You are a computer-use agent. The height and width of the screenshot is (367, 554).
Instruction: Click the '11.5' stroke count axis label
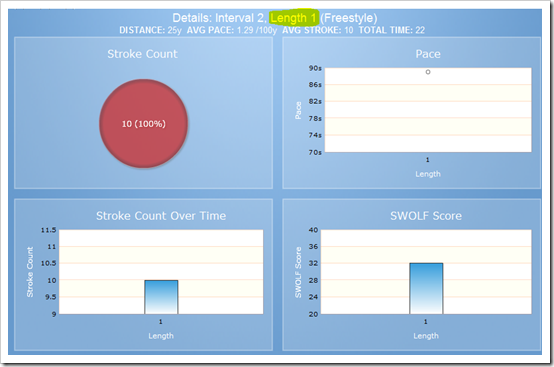coord(49,230)
